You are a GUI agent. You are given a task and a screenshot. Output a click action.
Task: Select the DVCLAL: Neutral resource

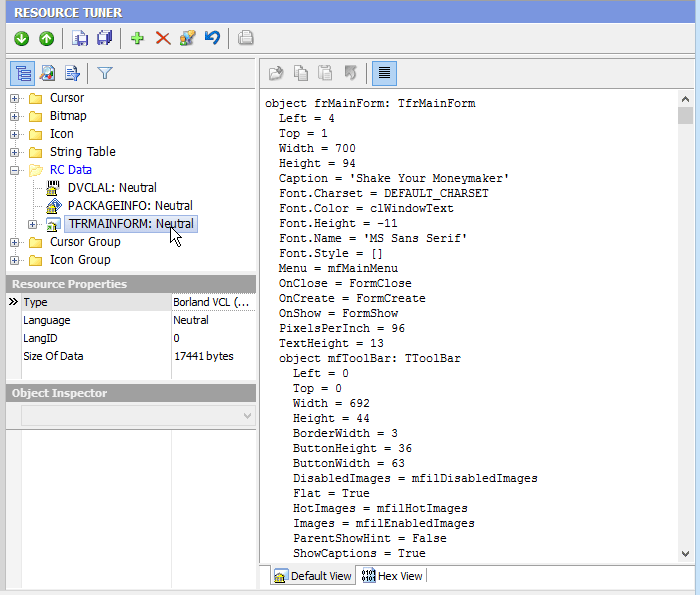(112, 188)
